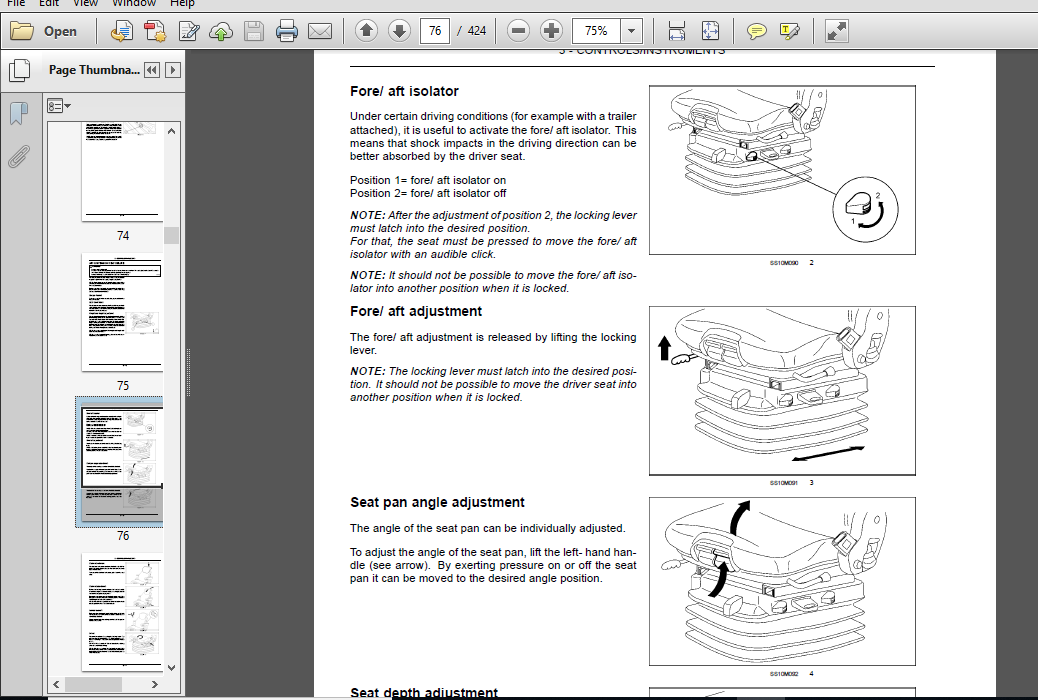Click the 'Page Thumbna...' panel title
Image resolution: width=1038 pixels, height=700 pixels.
click(94, 70)
